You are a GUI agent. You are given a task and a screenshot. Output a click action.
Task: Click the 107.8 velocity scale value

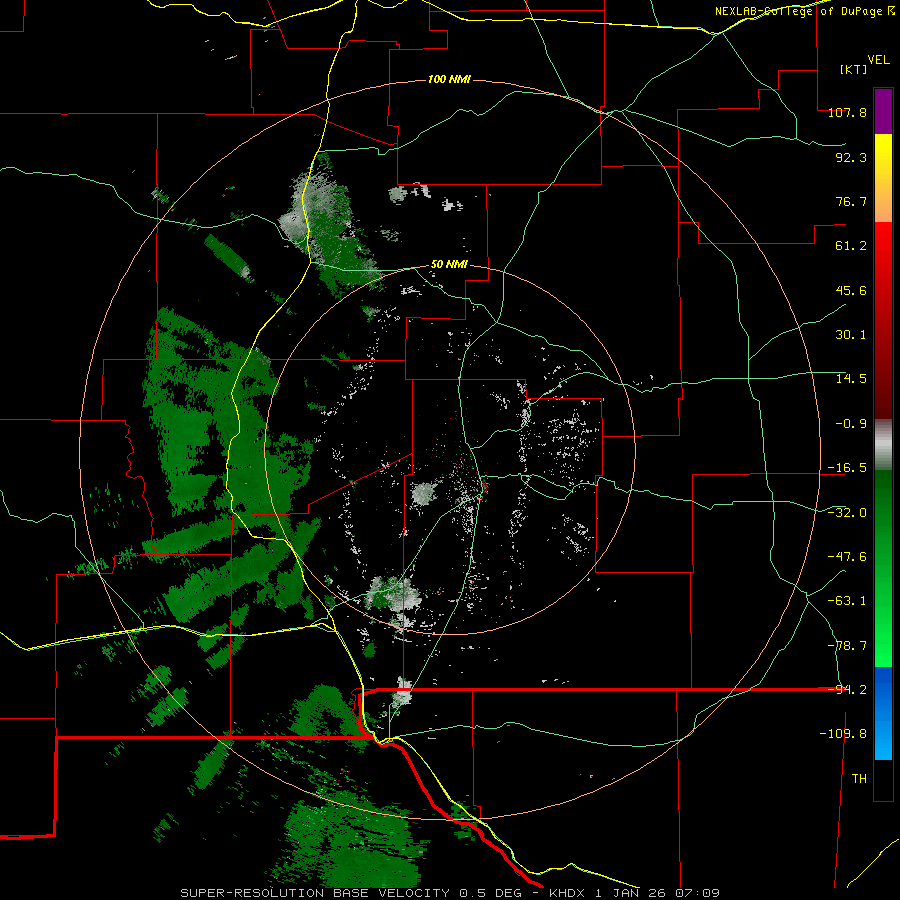tap(847, 112)
